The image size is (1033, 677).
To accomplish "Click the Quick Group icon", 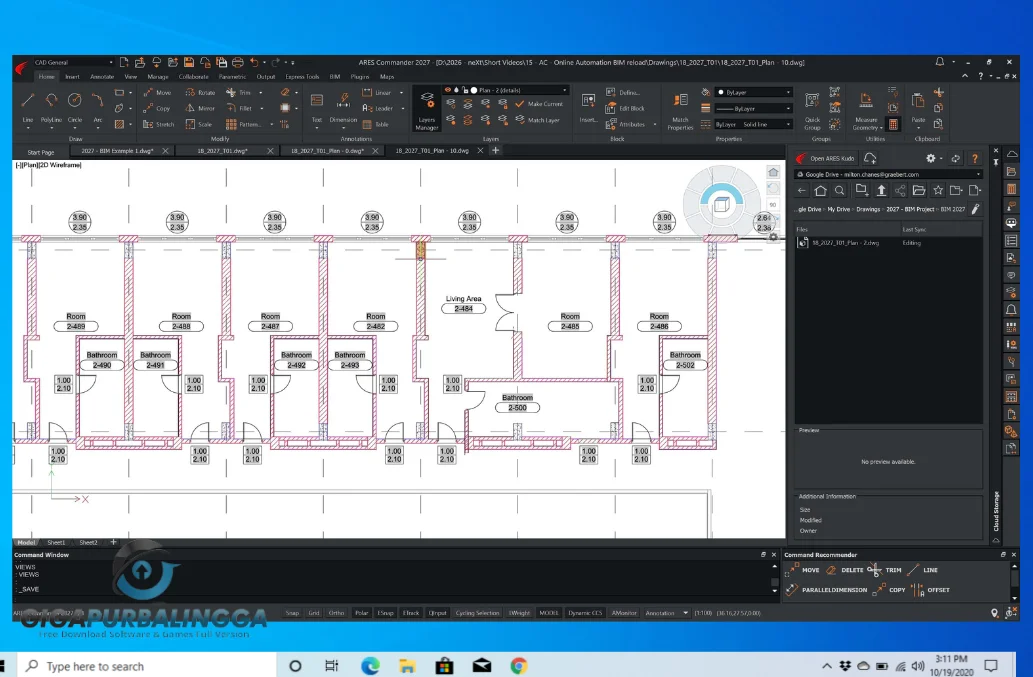I will tap(812, 109).
